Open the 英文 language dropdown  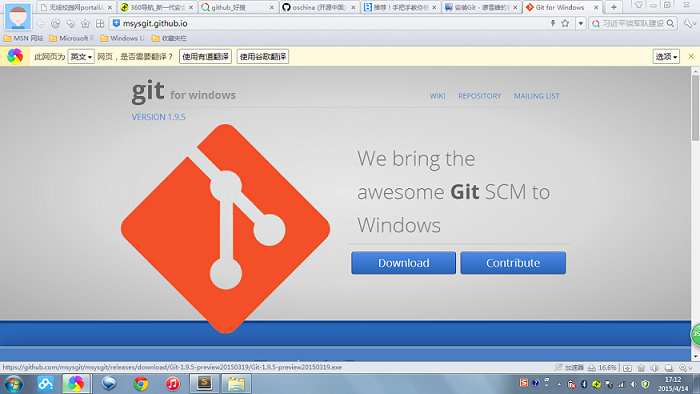[81, 57]
